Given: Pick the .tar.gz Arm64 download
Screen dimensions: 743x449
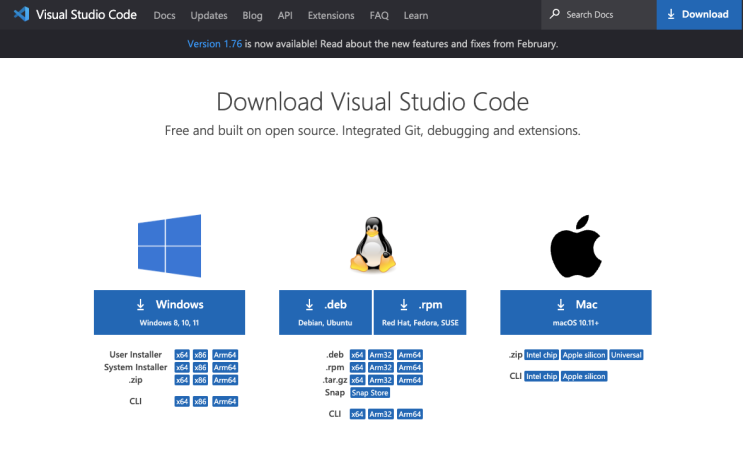Looking at the screenshot, I should [x=410, y=380].
